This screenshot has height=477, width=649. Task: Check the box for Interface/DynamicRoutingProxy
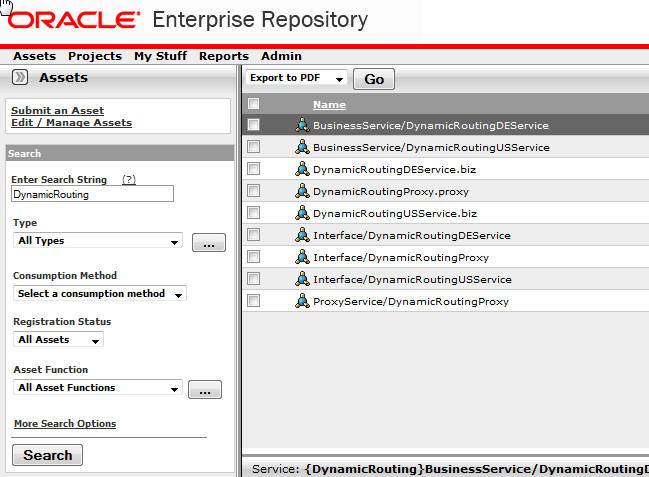(253, 257)
